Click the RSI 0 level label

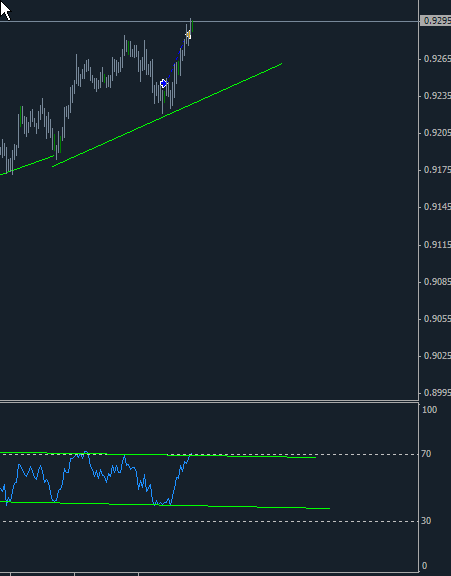click(425, 566)
